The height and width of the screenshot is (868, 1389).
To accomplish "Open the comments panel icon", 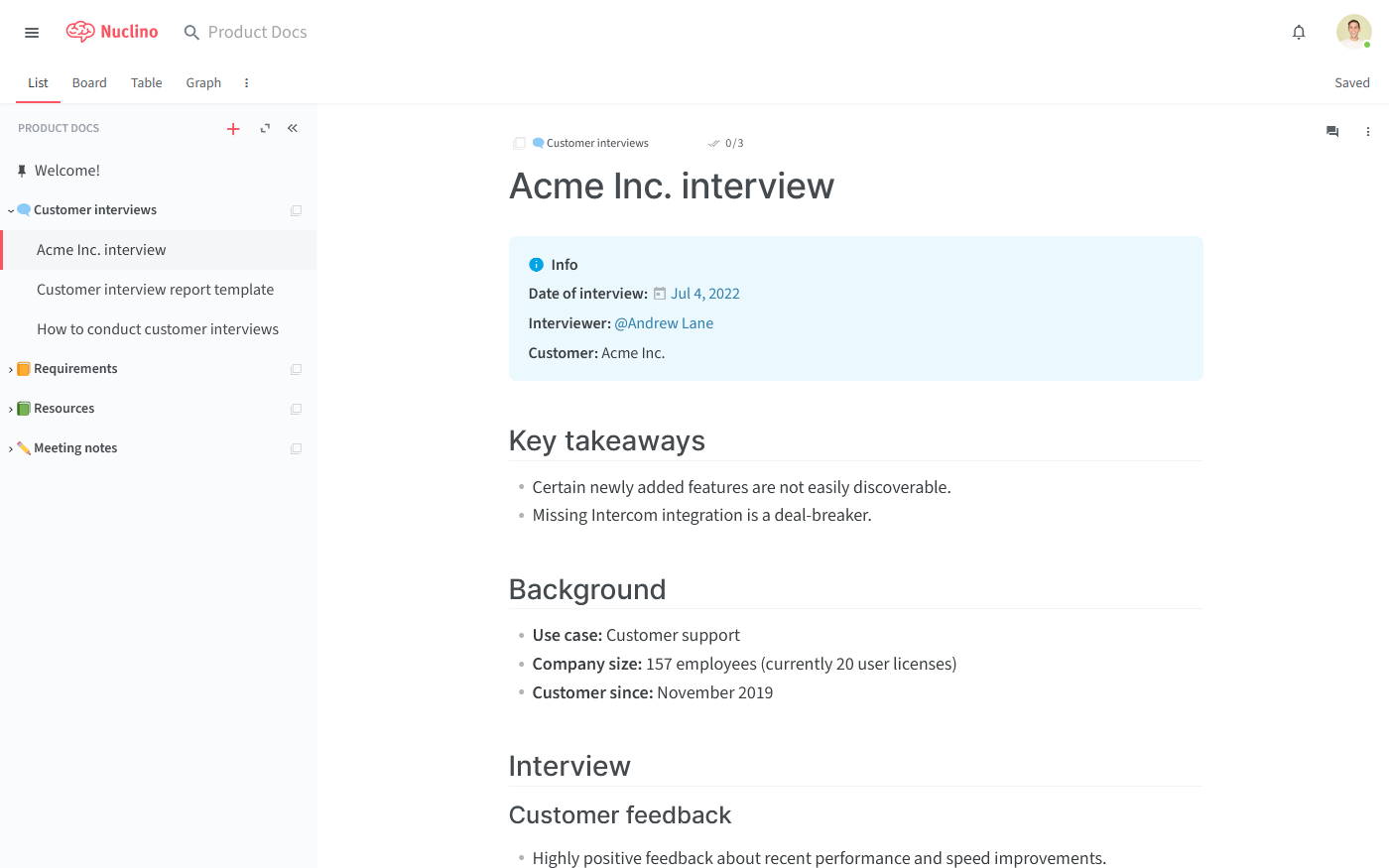I will click(x=1332, y=131).
